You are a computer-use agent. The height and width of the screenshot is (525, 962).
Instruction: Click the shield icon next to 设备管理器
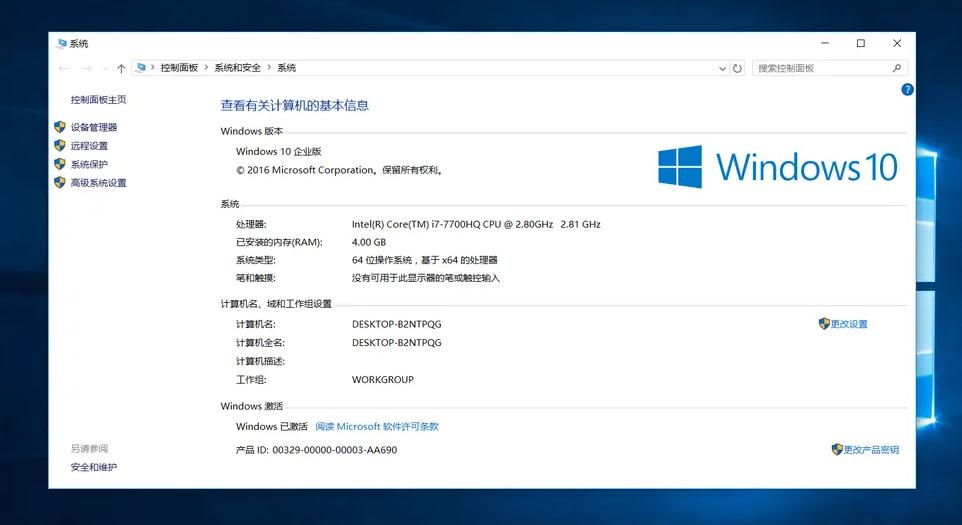[60, 127]
